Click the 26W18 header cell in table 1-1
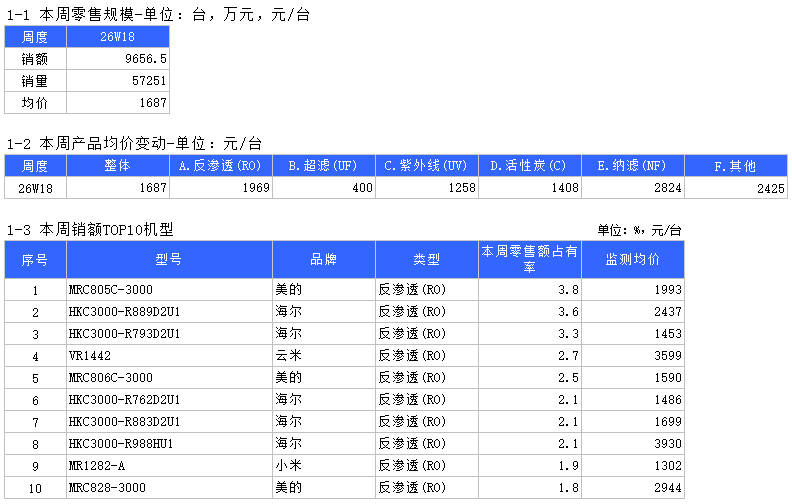This screenshot has height=504, width=792. click(x=117, y=37)
